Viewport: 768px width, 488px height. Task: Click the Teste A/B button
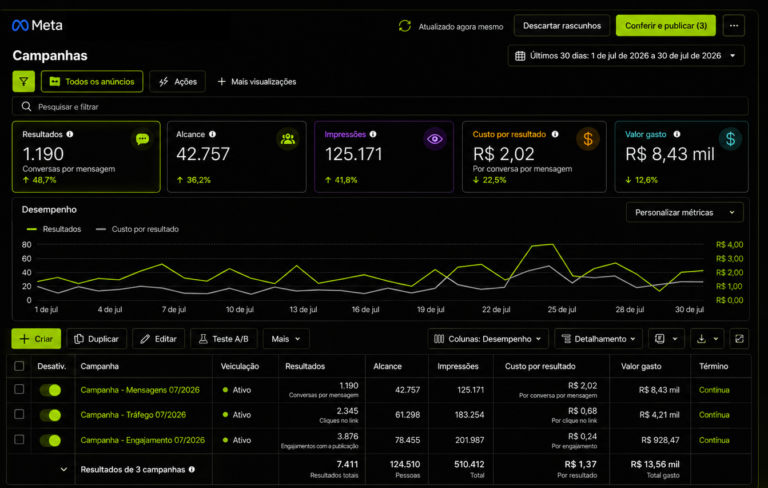click(224, 339)
